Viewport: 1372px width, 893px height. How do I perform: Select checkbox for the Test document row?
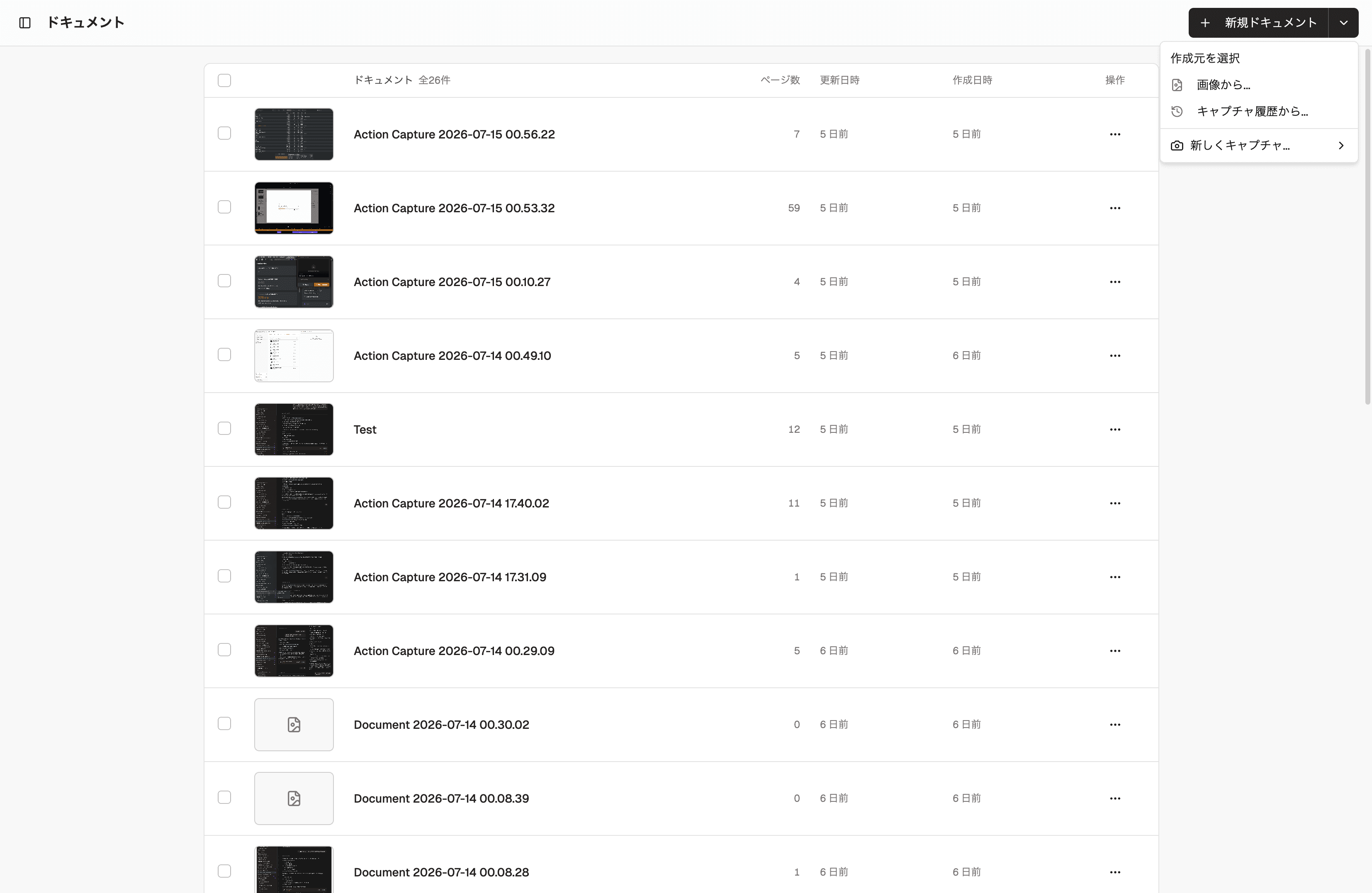[x=224, y=428]
